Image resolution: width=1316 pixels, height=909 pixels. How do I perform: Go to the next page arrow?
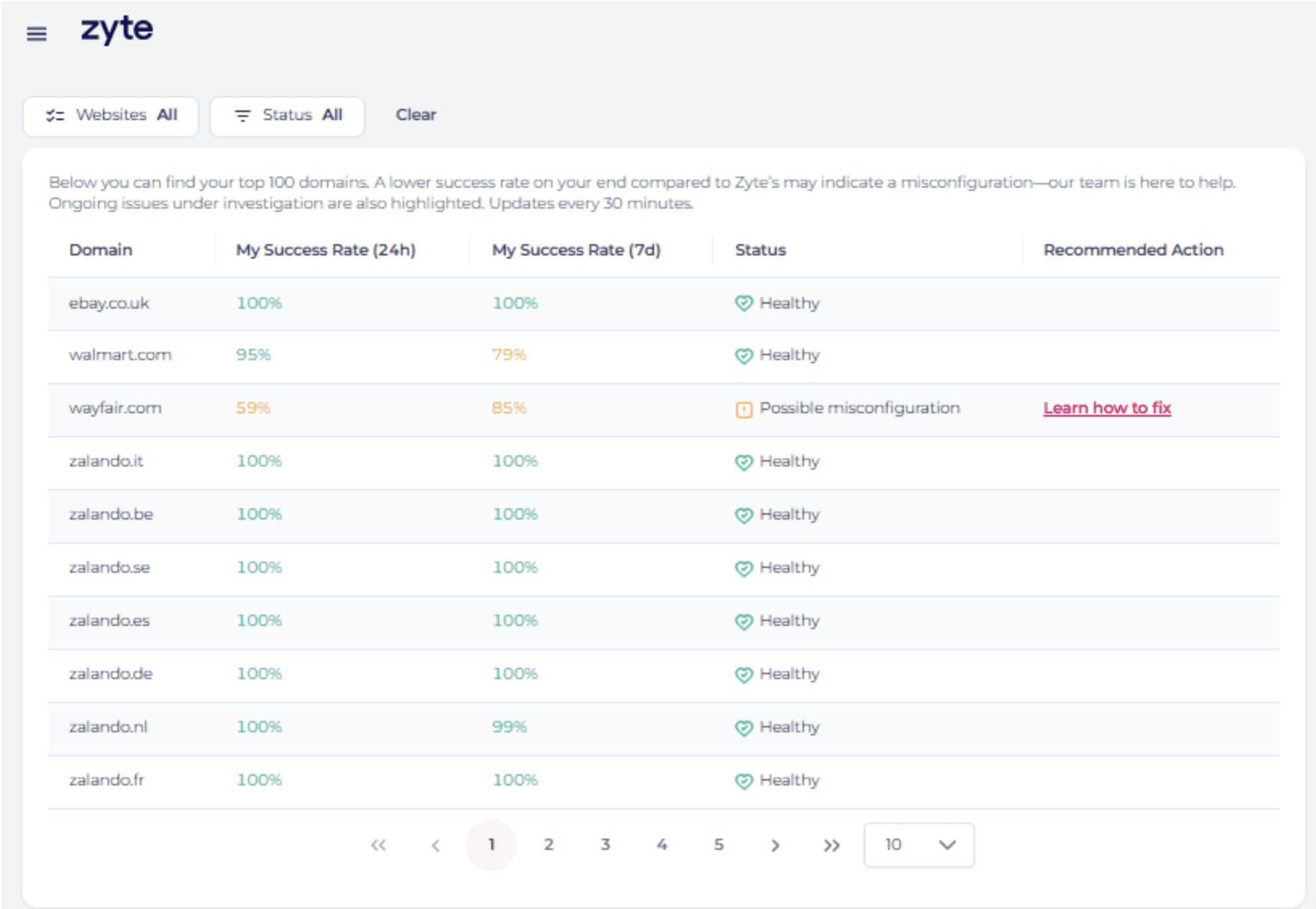(x=775, y=845)
